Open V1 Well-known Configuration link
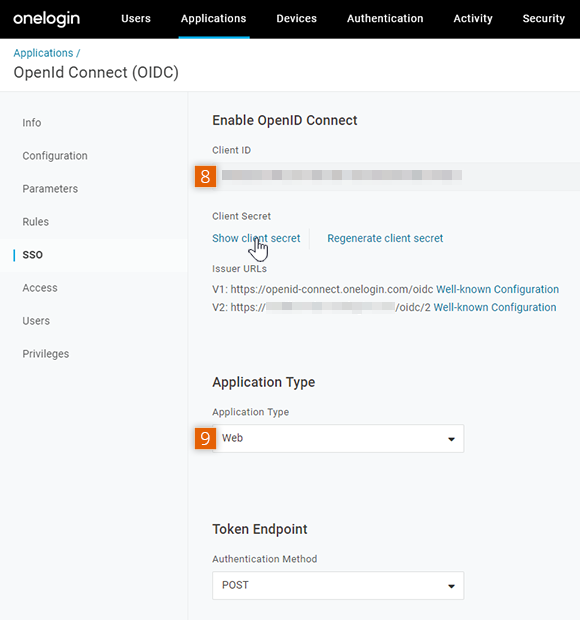 pyautogui.click(x=497, y=289)
